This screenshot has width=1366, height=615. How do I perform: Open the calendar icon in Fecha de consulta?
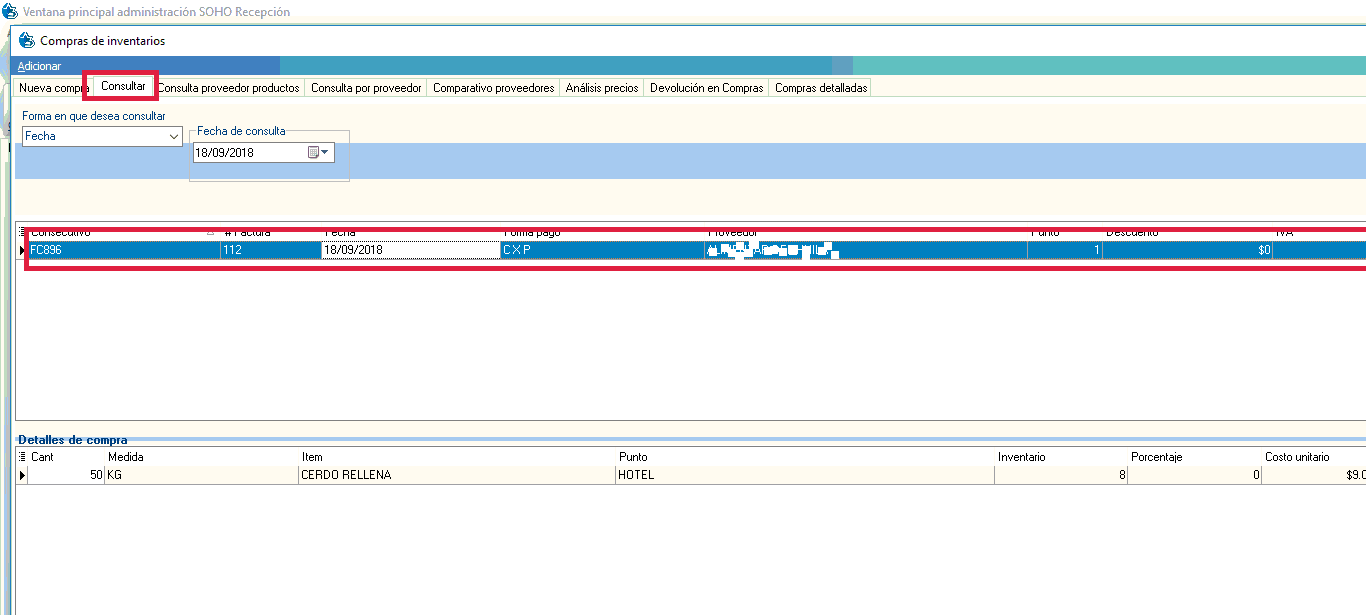point(318,153)
